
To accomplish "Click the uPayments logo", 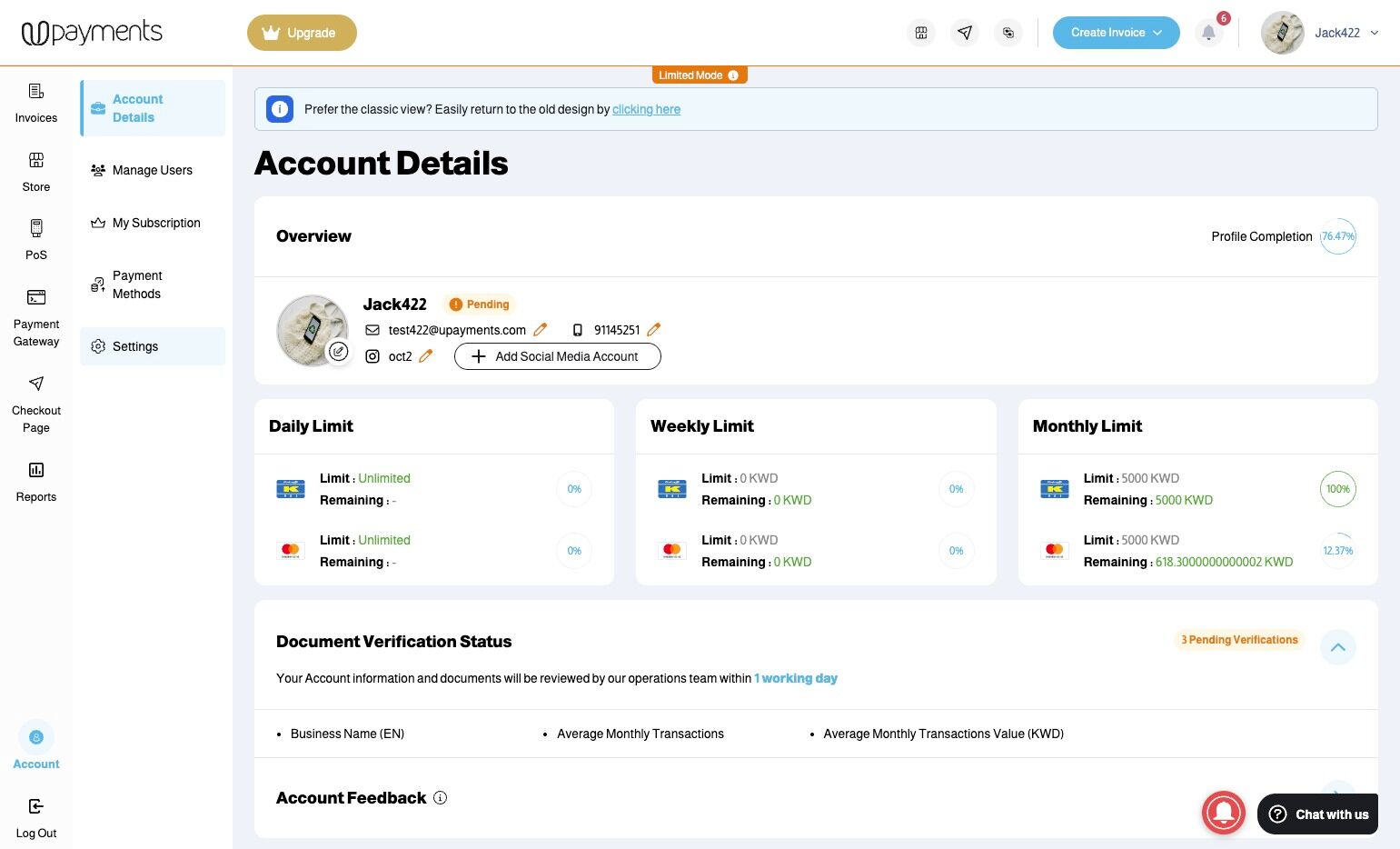I will [x=92, y=33].
